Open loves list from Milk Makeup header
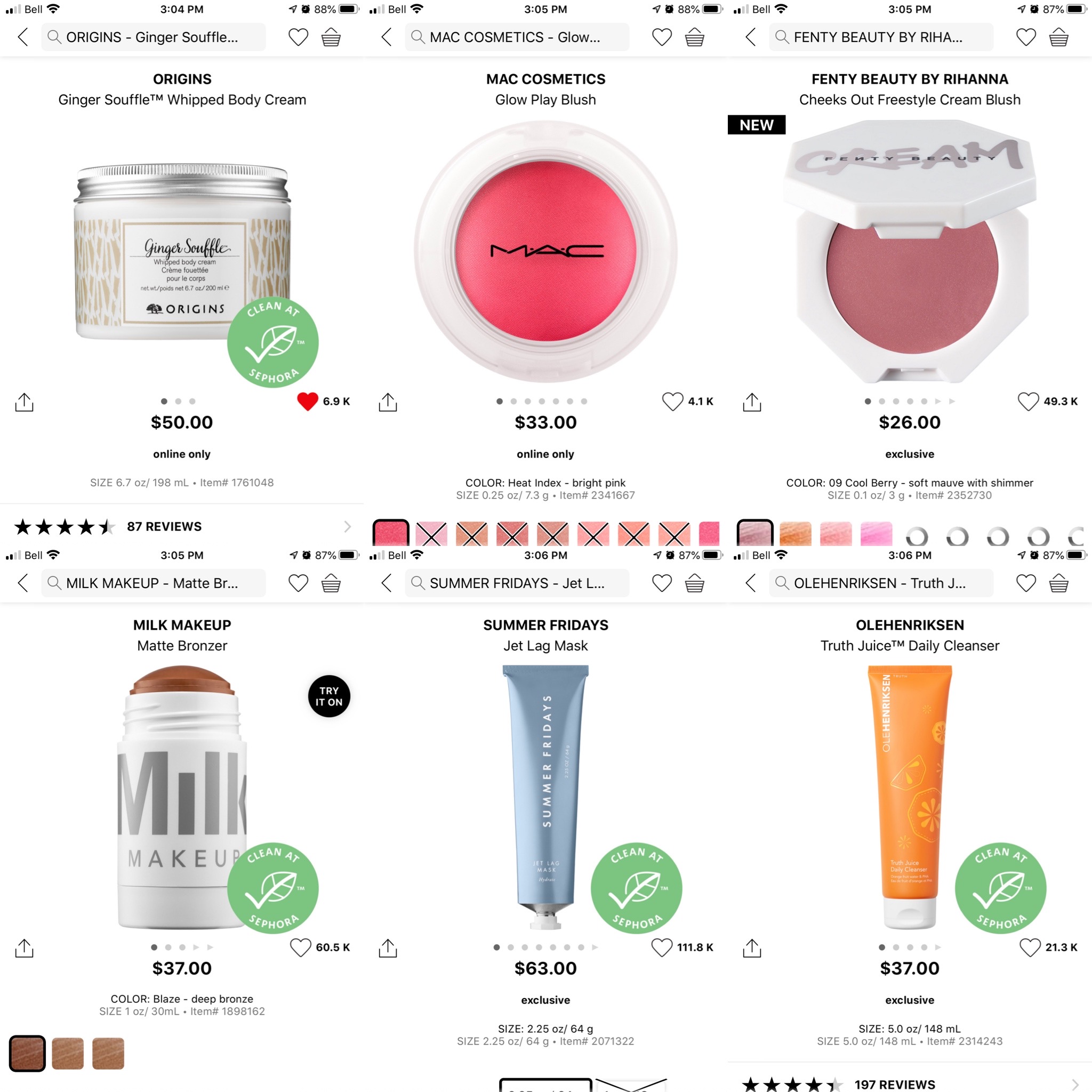1092x1092 pixels. click(x=298, y=583)
